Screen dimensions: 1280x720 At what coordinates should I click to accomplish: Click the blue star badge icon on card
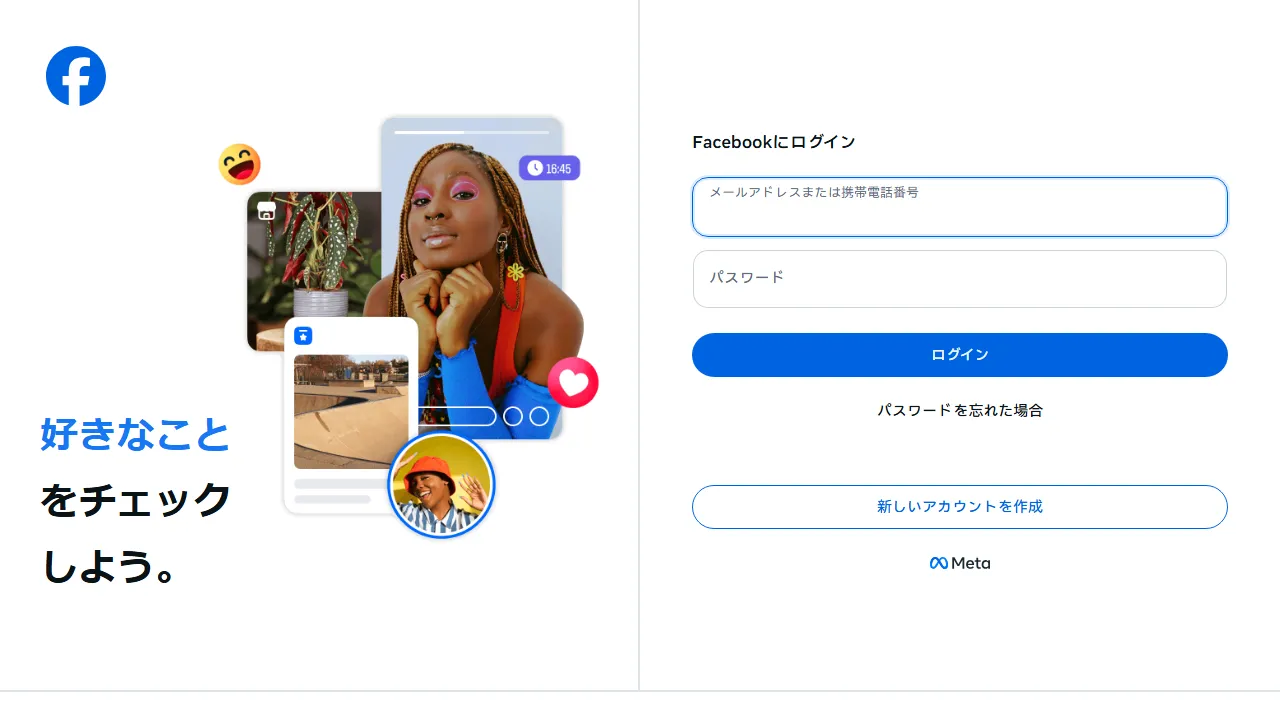coord(303,336)
